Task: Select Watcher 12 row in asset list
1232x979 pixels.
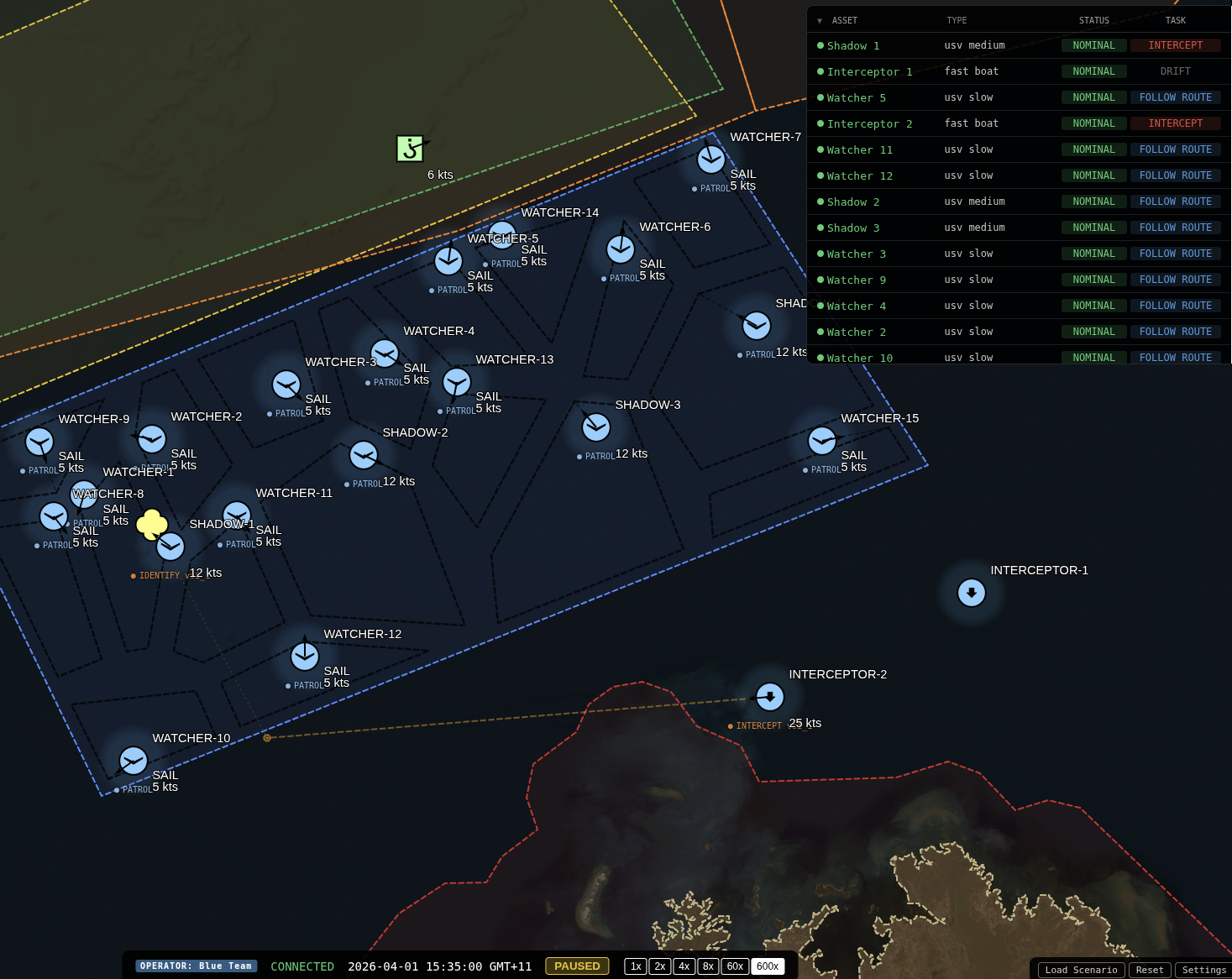Action: pos(1019,175)
